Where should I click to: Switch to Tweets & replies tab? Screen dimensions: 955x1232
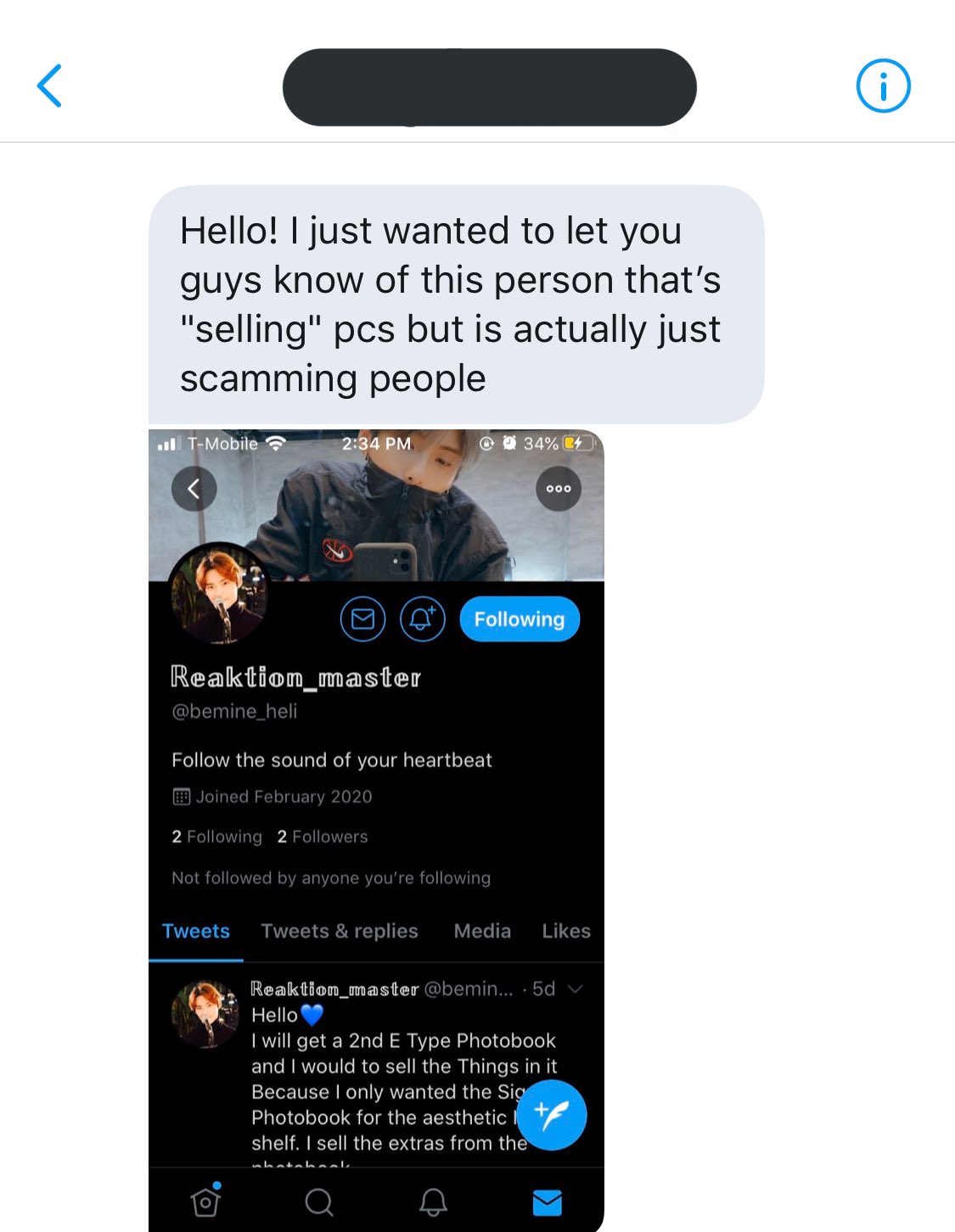[x=340, y=931]
